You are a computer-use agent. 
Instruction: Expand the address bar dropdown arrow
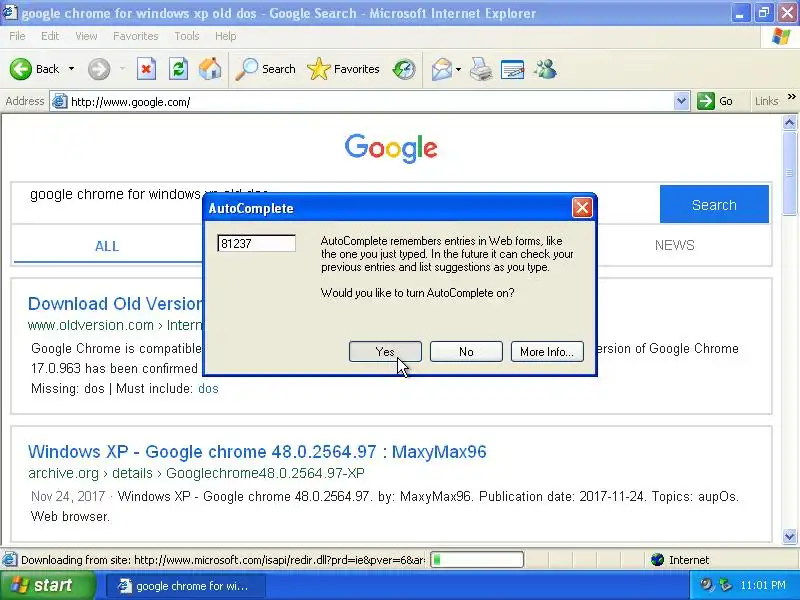click(x=682, y=102)
